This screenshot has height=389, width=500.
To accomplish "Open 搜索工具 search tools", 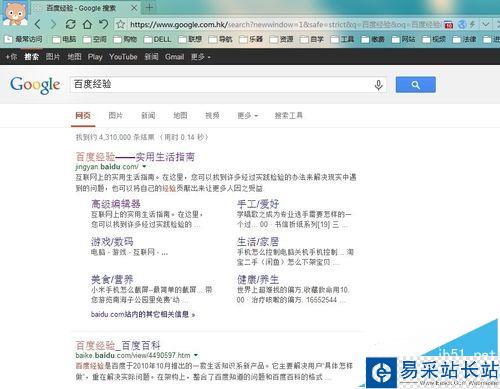I will (x=289, y=116).
